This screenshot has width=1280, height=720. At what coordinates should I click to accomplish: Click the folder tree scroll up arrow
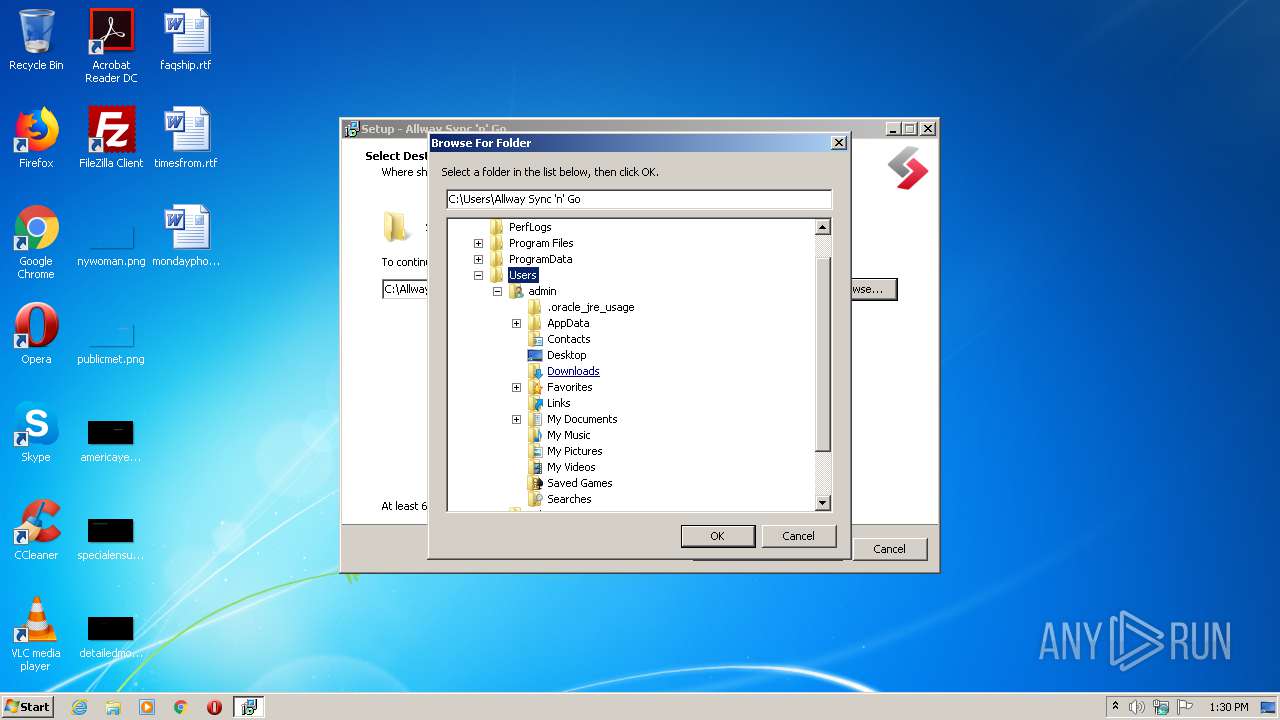(823, 227)
